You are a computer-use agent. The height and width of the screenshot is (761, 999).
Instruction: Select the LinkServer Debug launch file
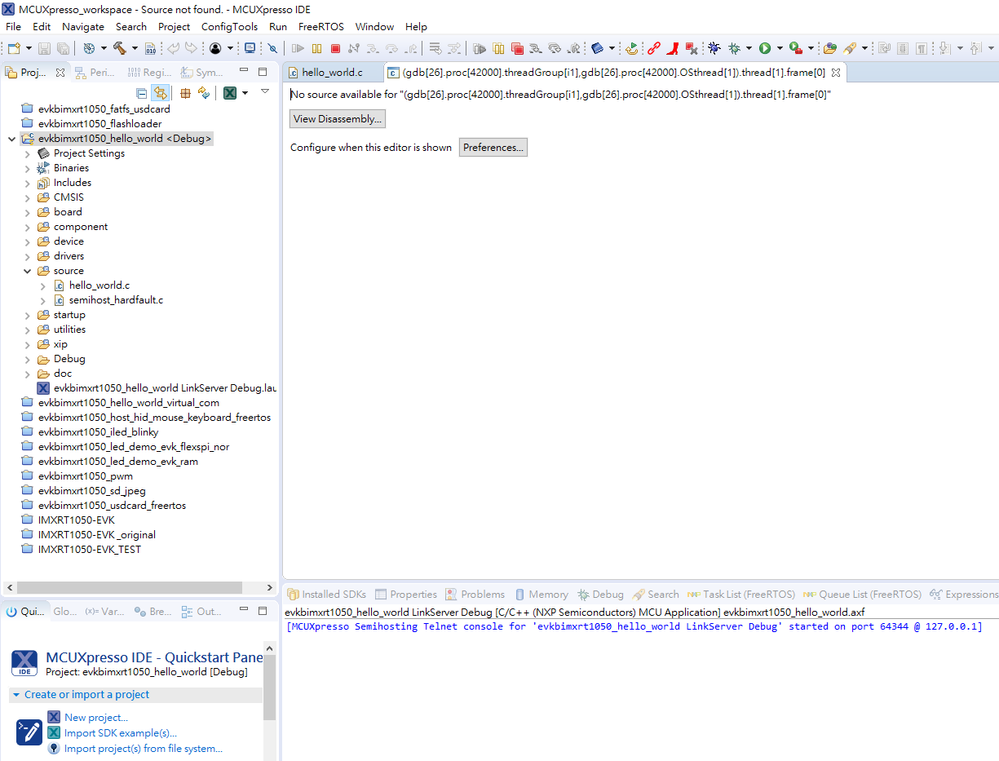164,388
